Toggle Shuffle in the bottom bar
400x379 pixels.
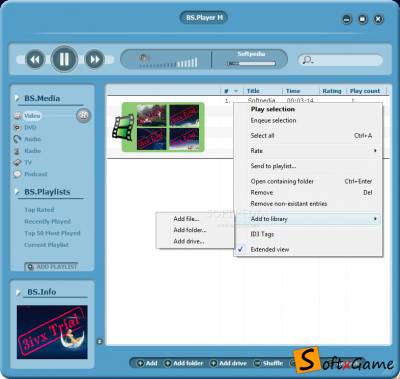[x=269, y=363]
